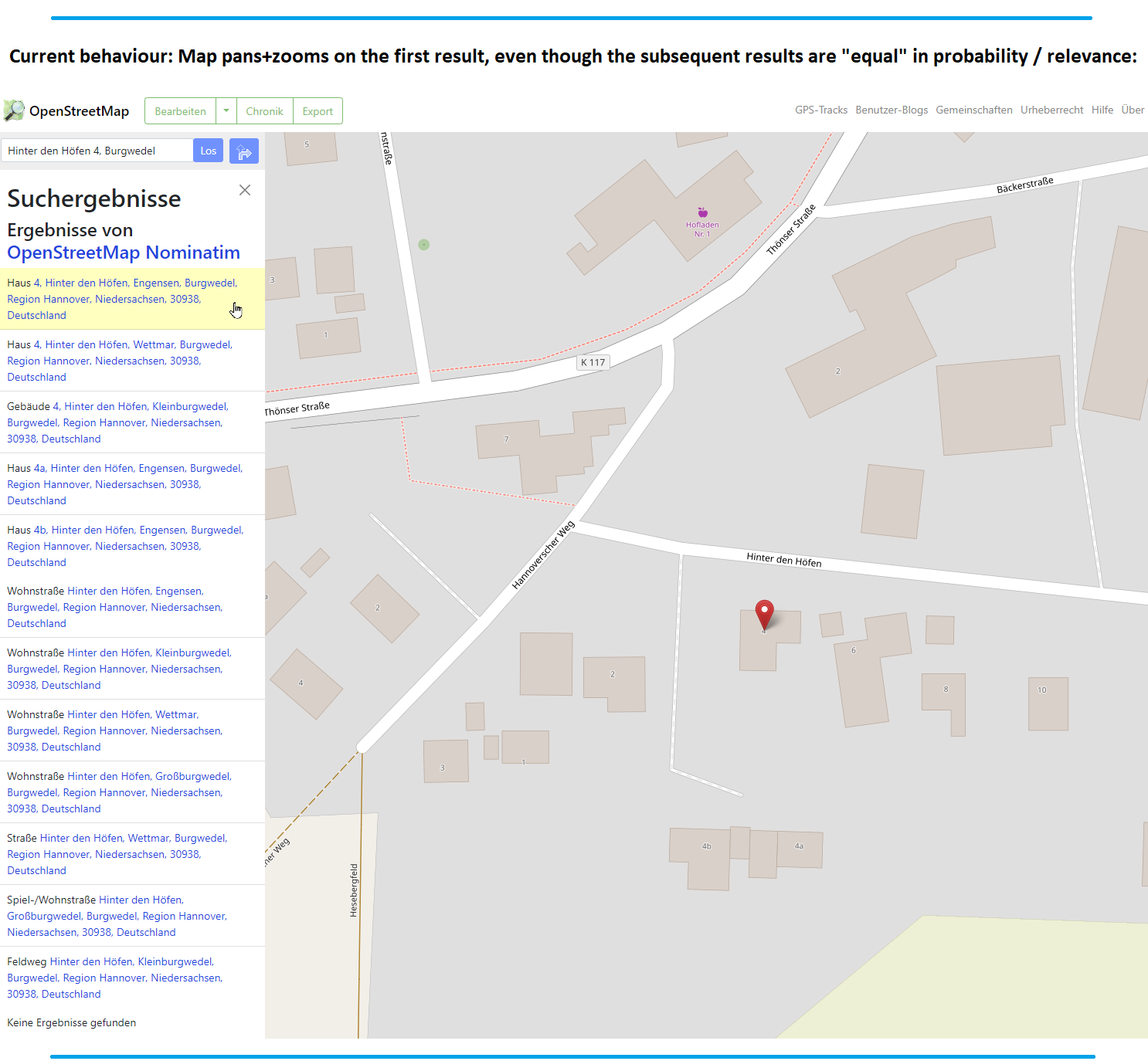
Task: Click the Bearbeiten edit button
Action: point(181,111)
